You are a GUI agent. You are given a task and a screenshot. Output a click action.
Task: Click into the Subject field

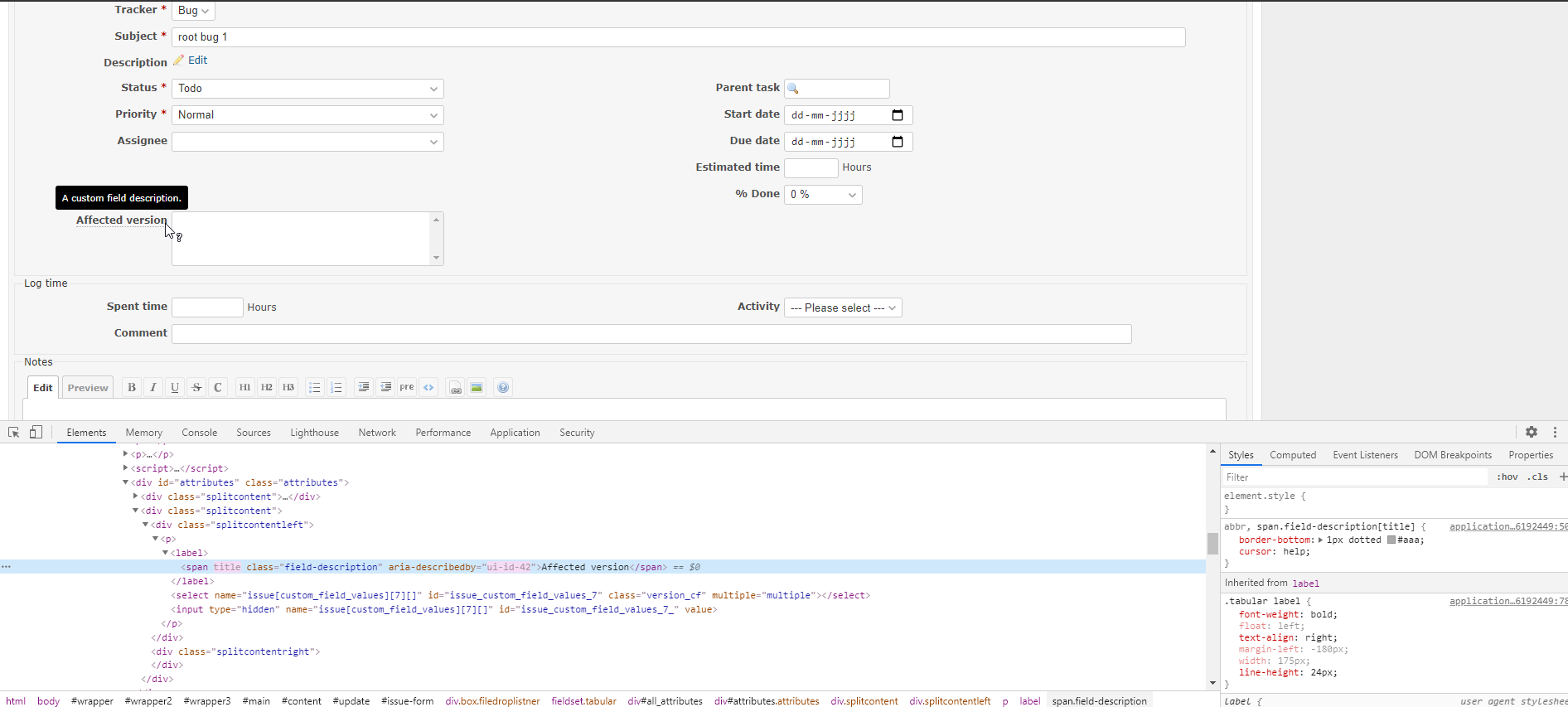(x=679, y=37)
